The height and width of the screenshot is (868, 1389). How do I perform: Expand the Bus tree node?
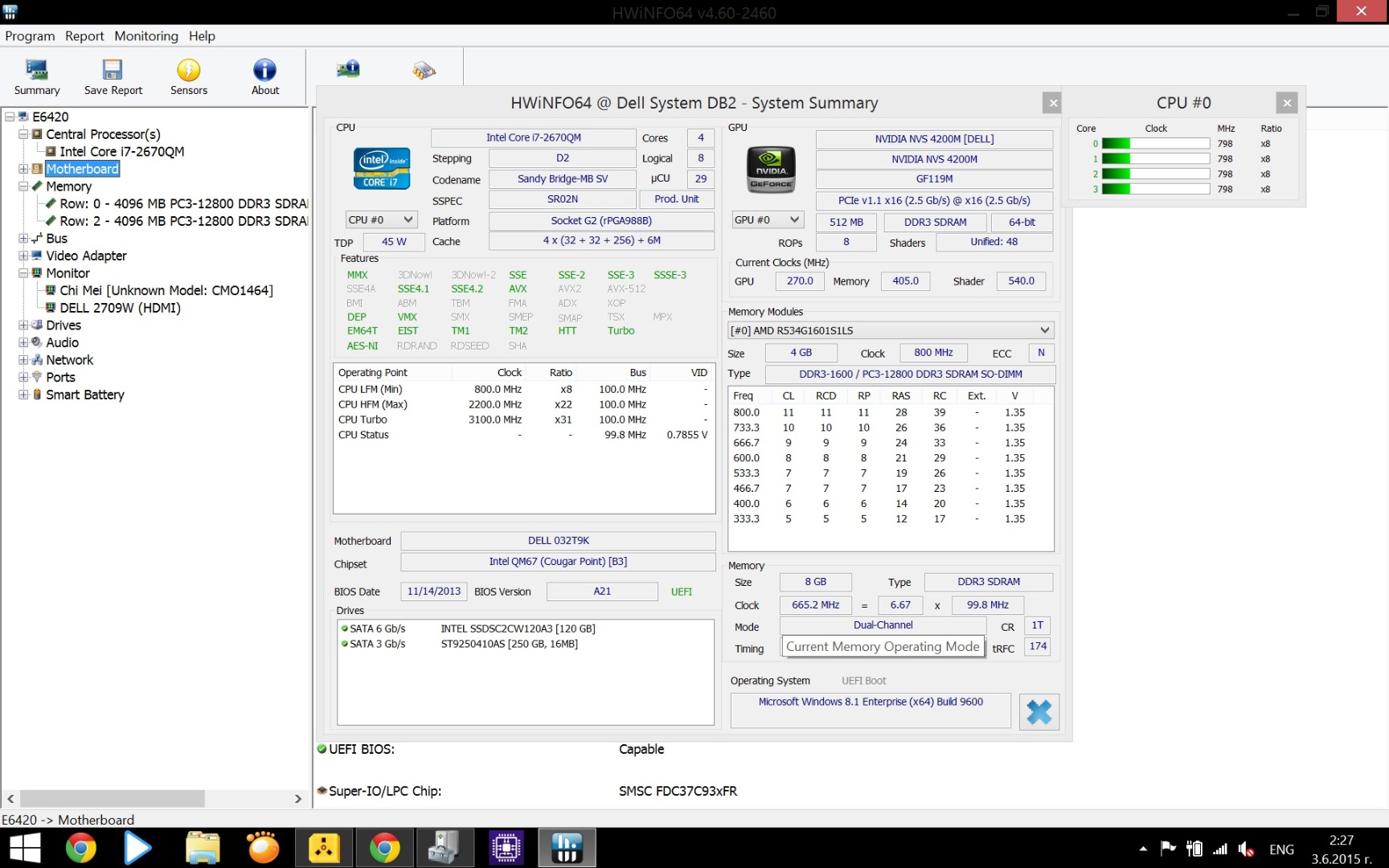click(x=23, y=239)
